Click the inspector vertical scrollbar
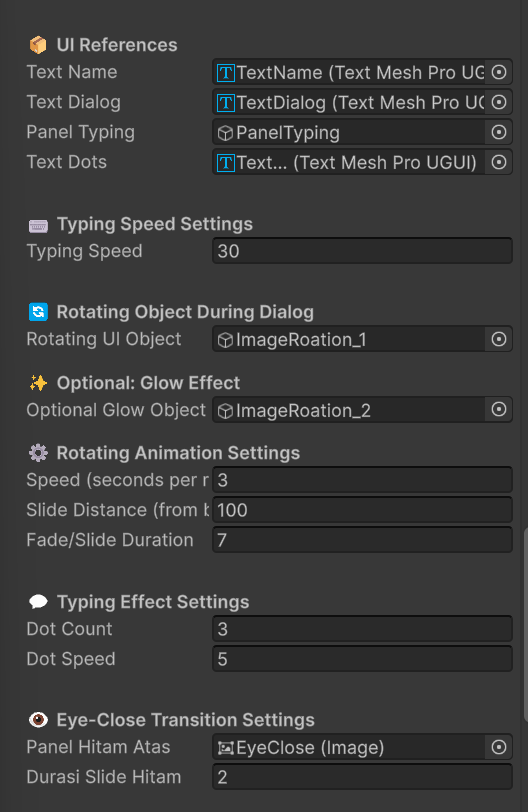528x812 pixels. pos(525,624)
